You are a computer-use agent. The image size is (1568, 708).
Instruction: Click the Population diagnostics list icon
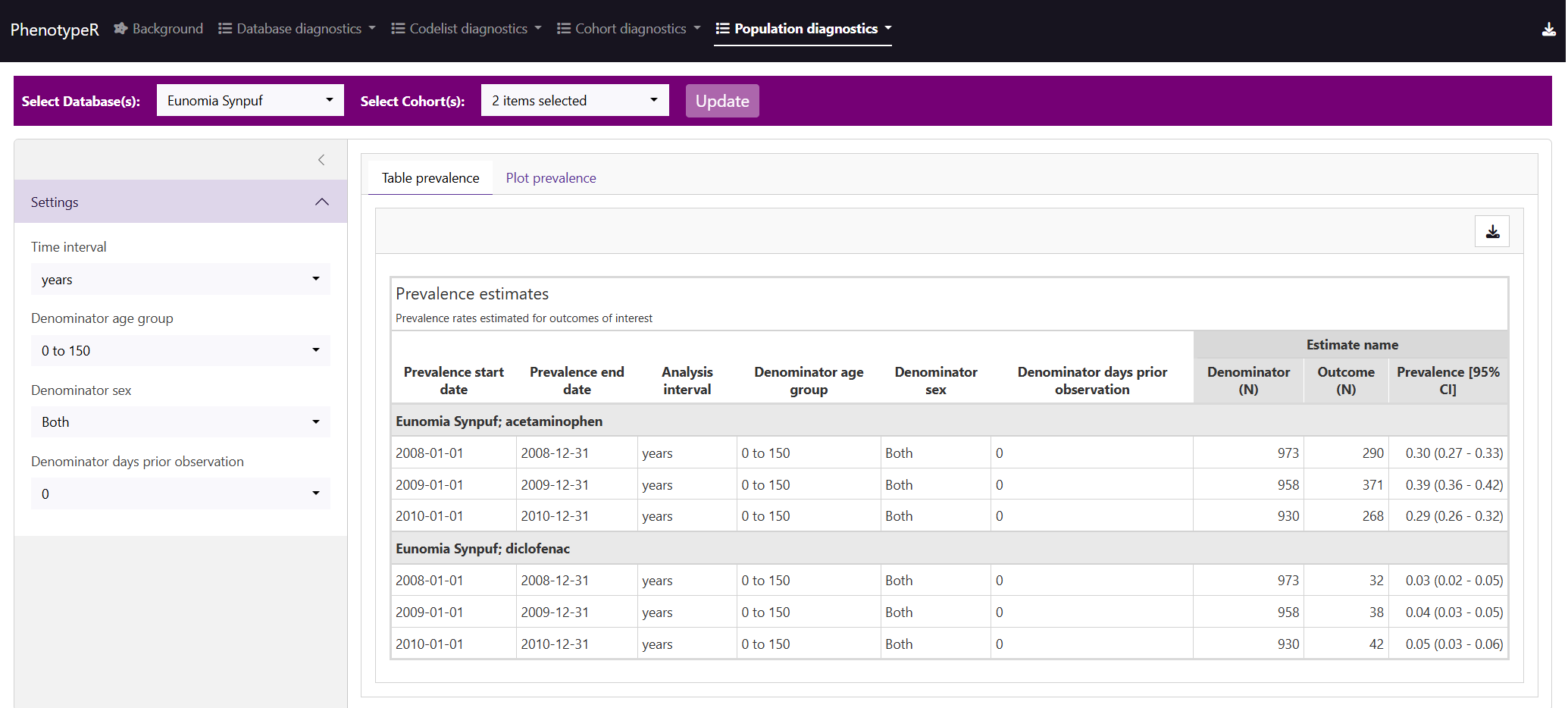[722, 29]
